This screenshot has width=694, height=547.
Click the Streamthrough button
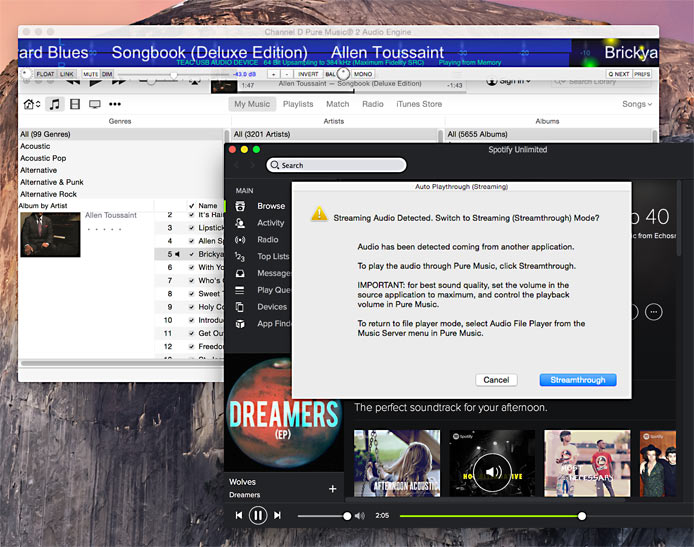[578, 380]
